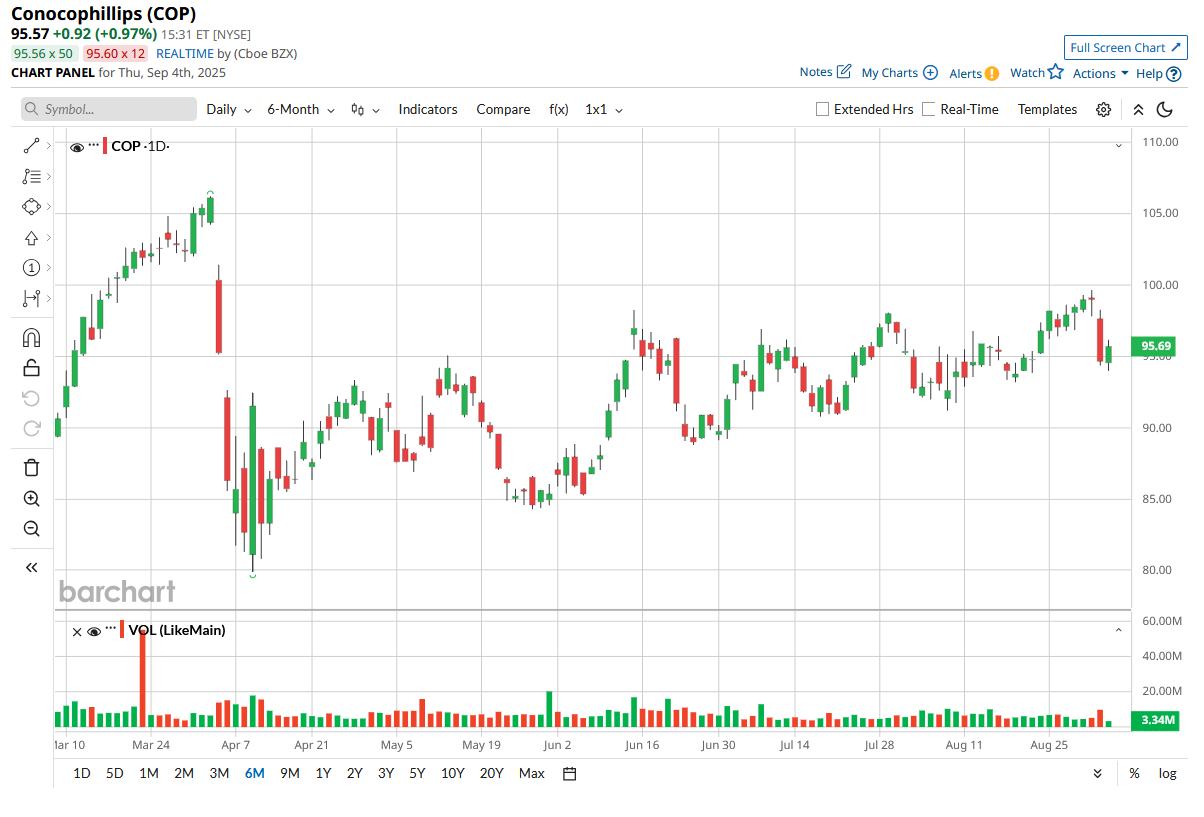Select the shapes drawing tool
This screenshot has width=1204, height=817.
tap(31, 207)
